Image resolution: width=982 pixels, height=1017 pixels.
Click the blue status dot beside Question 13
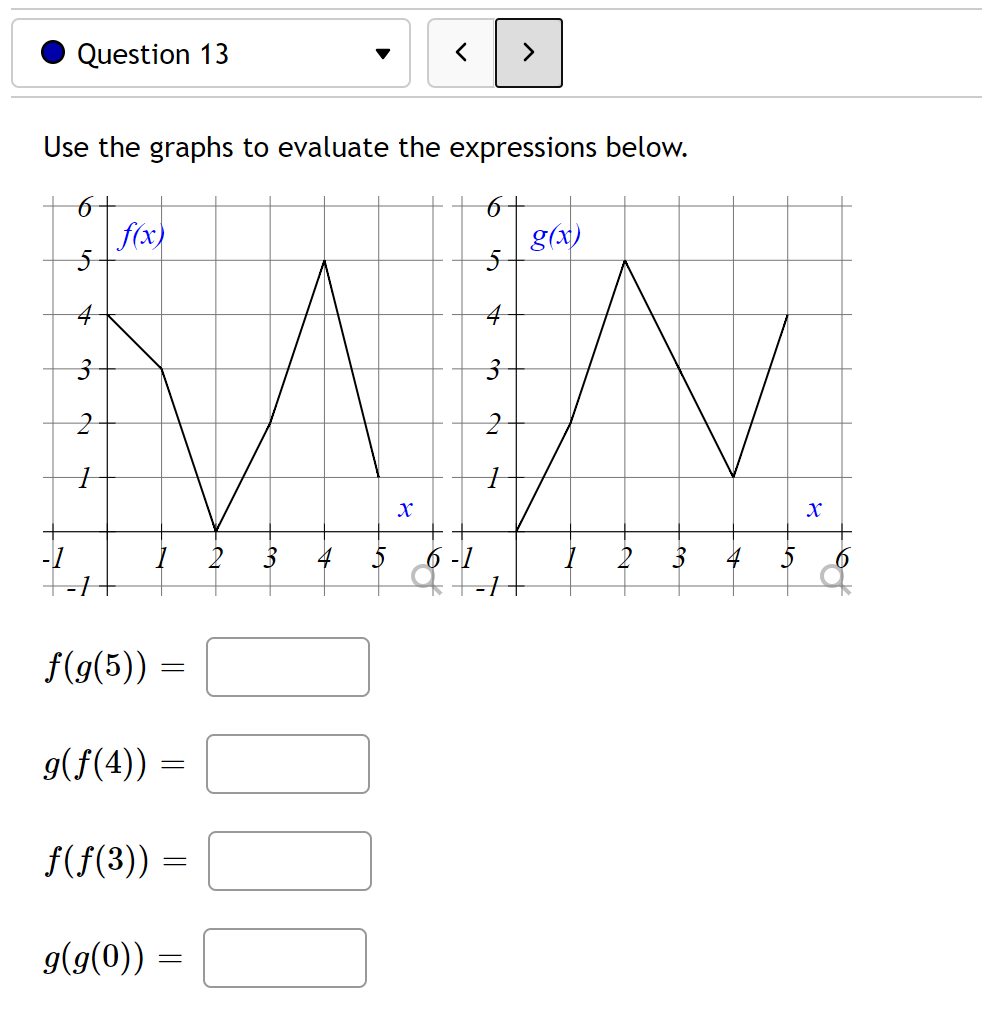(53, 53)
